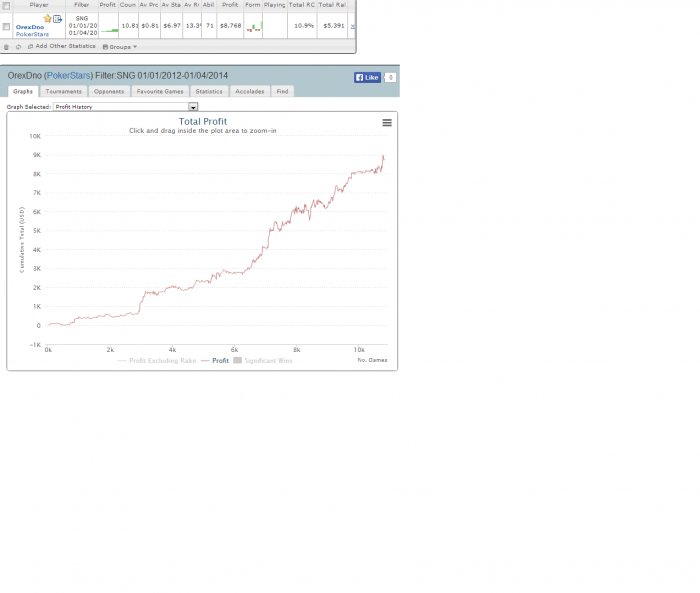Open the OrexDno player link in table
The image size is (700, 593).
coord(30,27)
